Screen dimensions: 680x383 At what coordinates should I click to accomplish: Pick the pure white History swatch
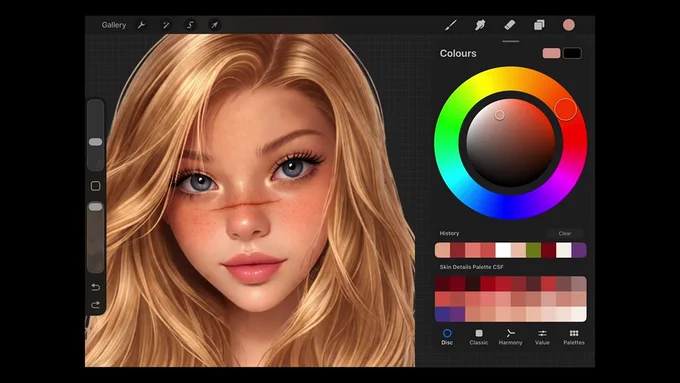pos(503,250)
